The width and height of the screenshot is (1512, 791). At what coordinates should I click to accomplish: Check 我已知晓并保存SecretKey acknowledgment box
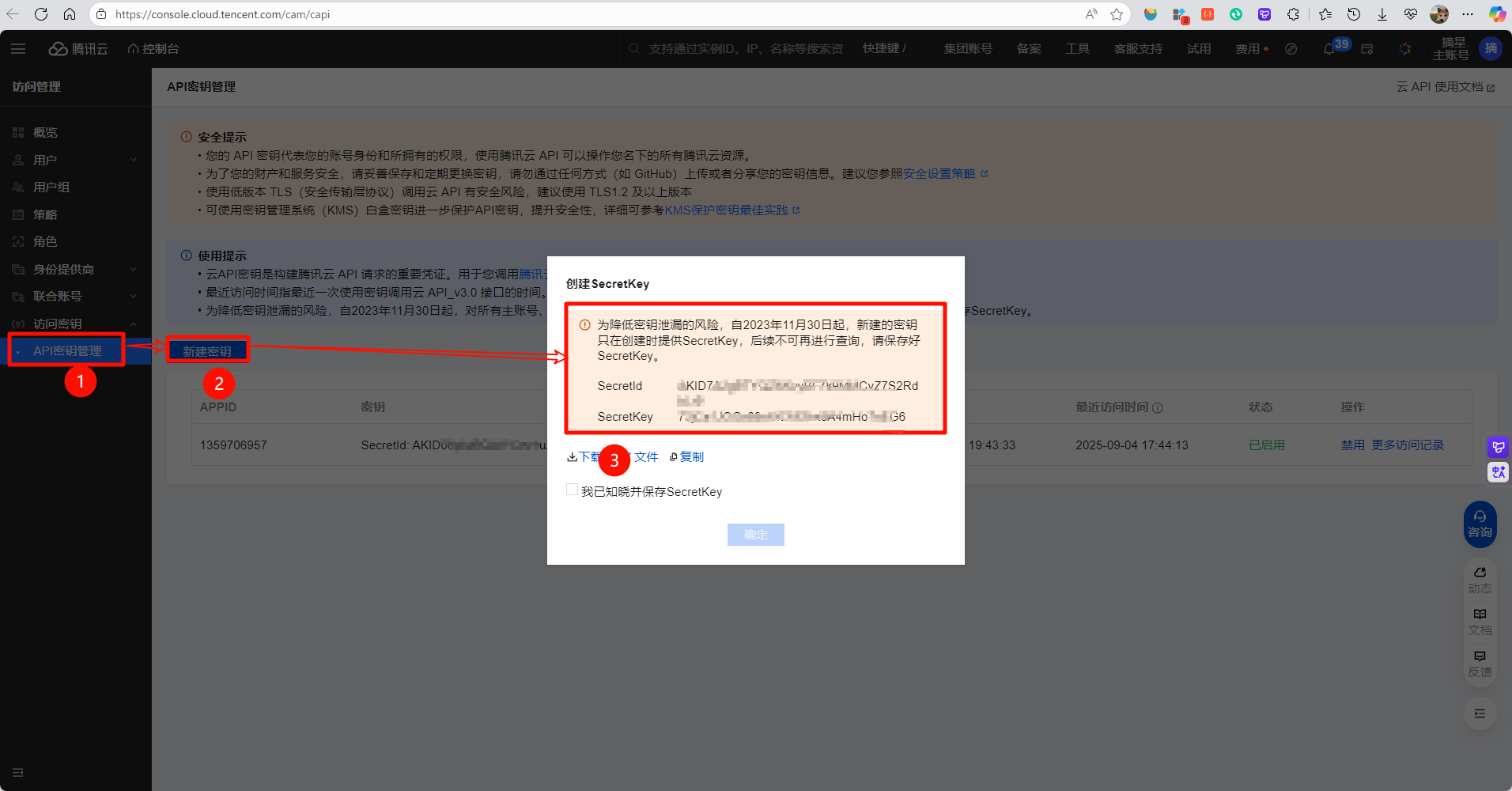click(x=572, y=490)
